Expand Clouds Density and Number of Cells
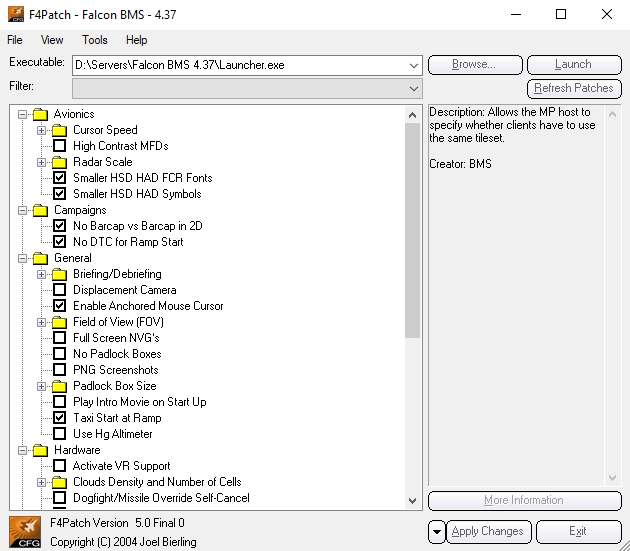Screen dimensions: 630x551 pyautogui.click(x=41, y=482)
